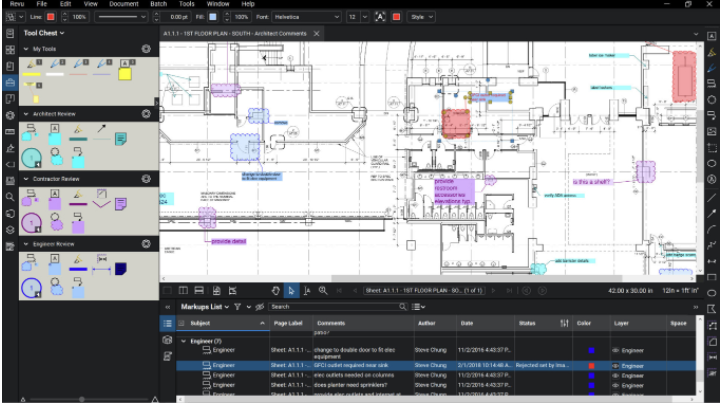Collapse the Engineer (7) group in markups list
This screenshot has height=405, width=723.
[x=184, y=341]
